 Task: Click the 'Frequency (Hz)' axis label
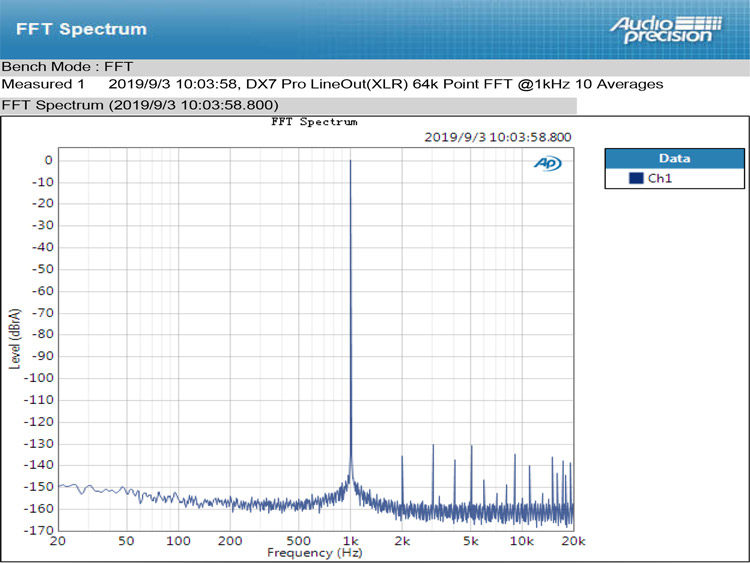click(315, 553)
